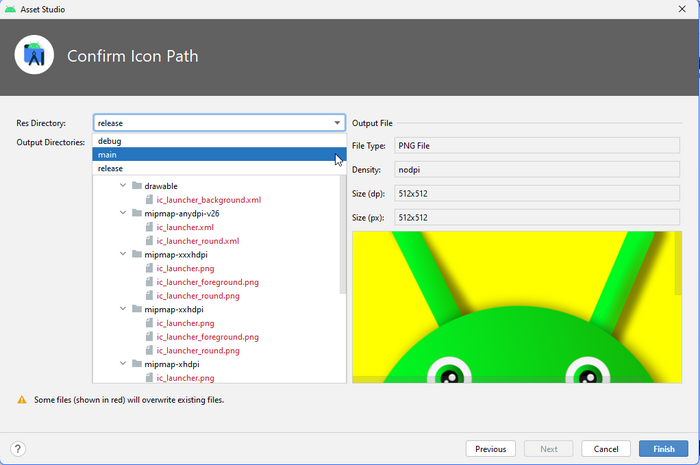
Task: Choose 'main' from the dropdown list
Action: click(x=108, y=155)
